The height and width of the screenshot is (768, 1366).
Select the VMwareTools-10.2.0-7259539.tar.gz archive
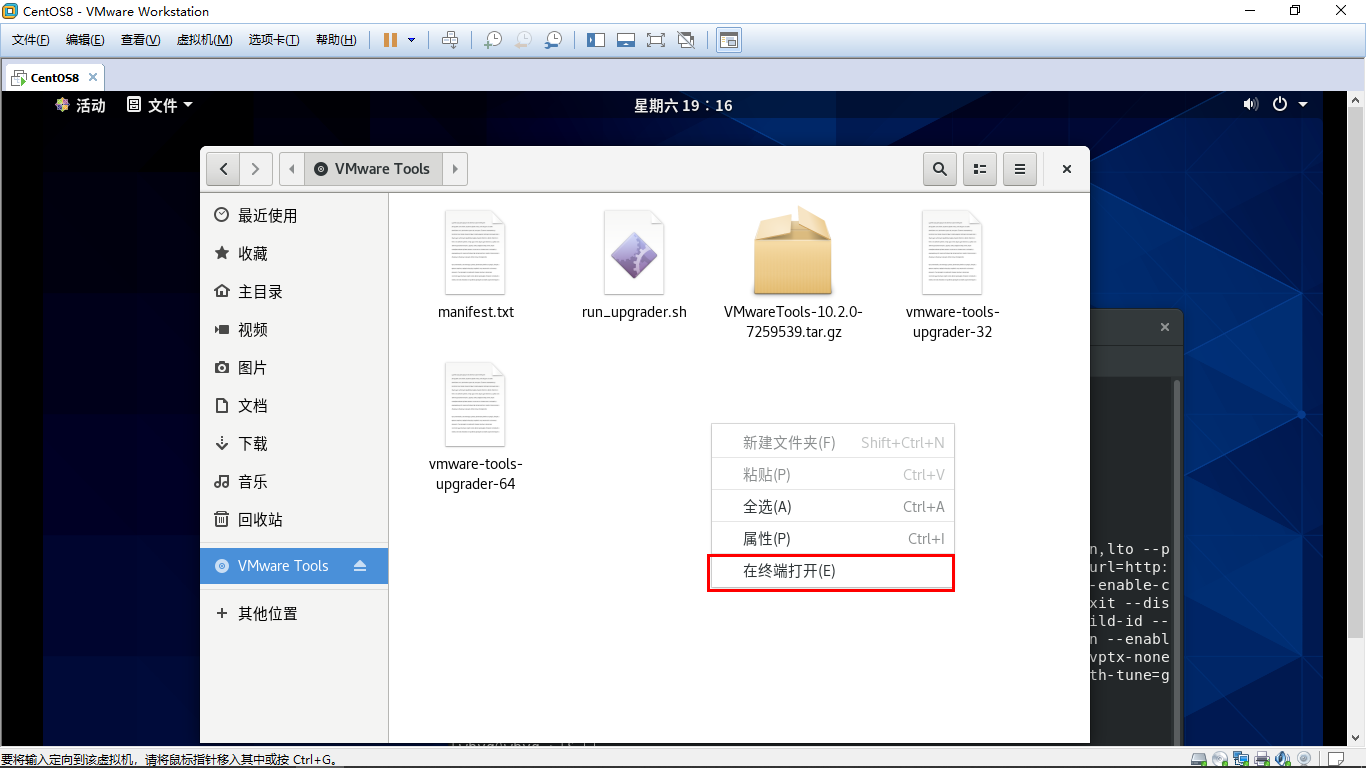(793, 272)
